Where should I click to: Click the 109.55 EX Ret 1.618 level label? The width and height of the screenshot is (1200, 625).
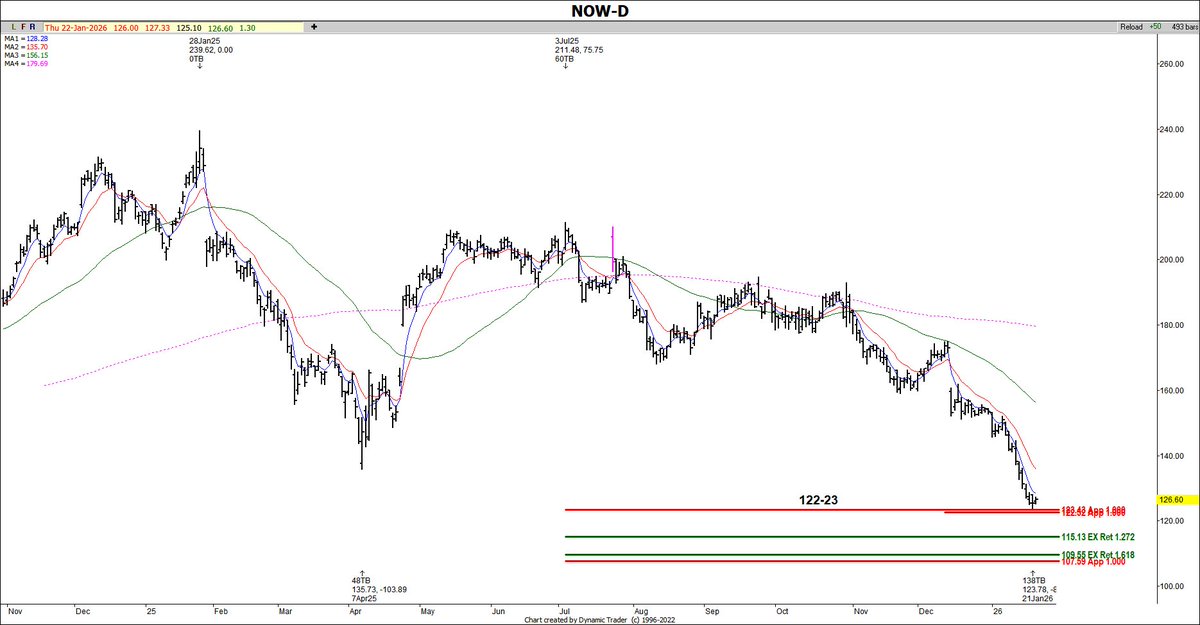(x=1097, y=554)
